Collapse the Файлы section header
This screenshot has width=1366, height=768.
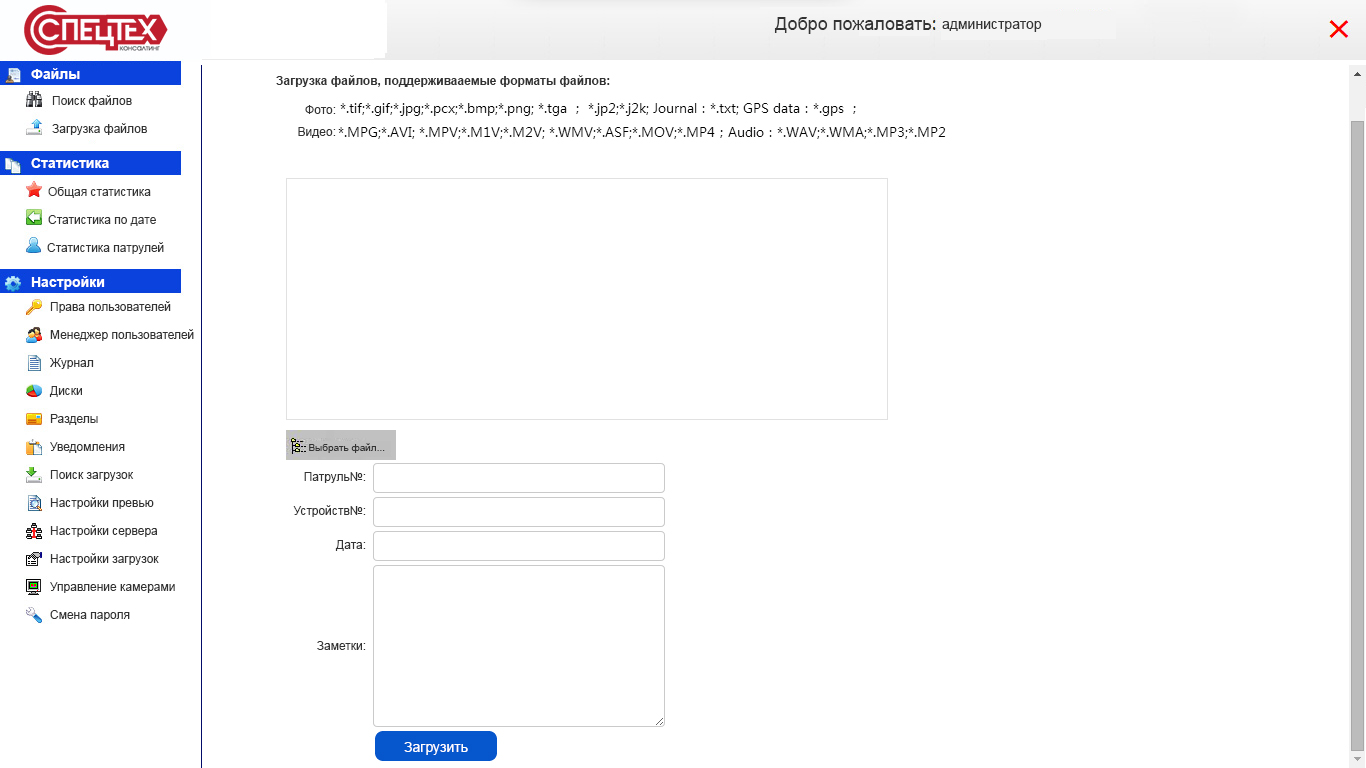(x=90, y=74)
